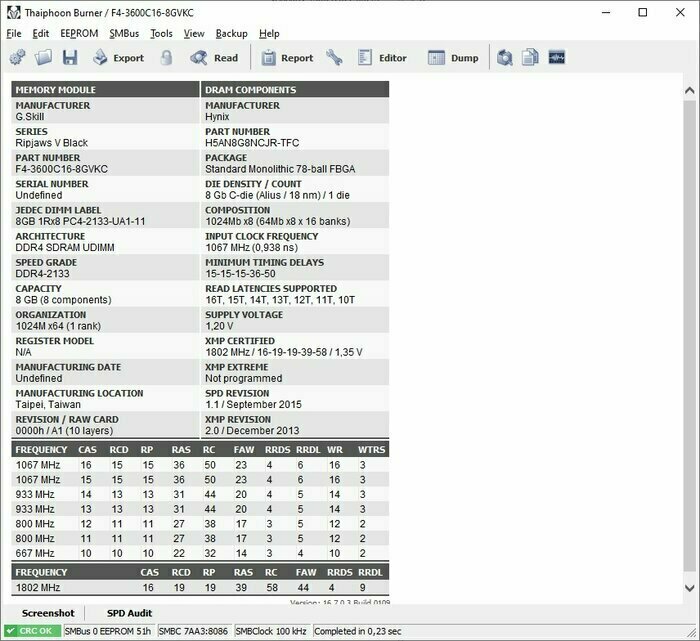Viewport: 700px width, 641px height.
Task: Click the wrench tools icon
Action: (x=334, y=58)
